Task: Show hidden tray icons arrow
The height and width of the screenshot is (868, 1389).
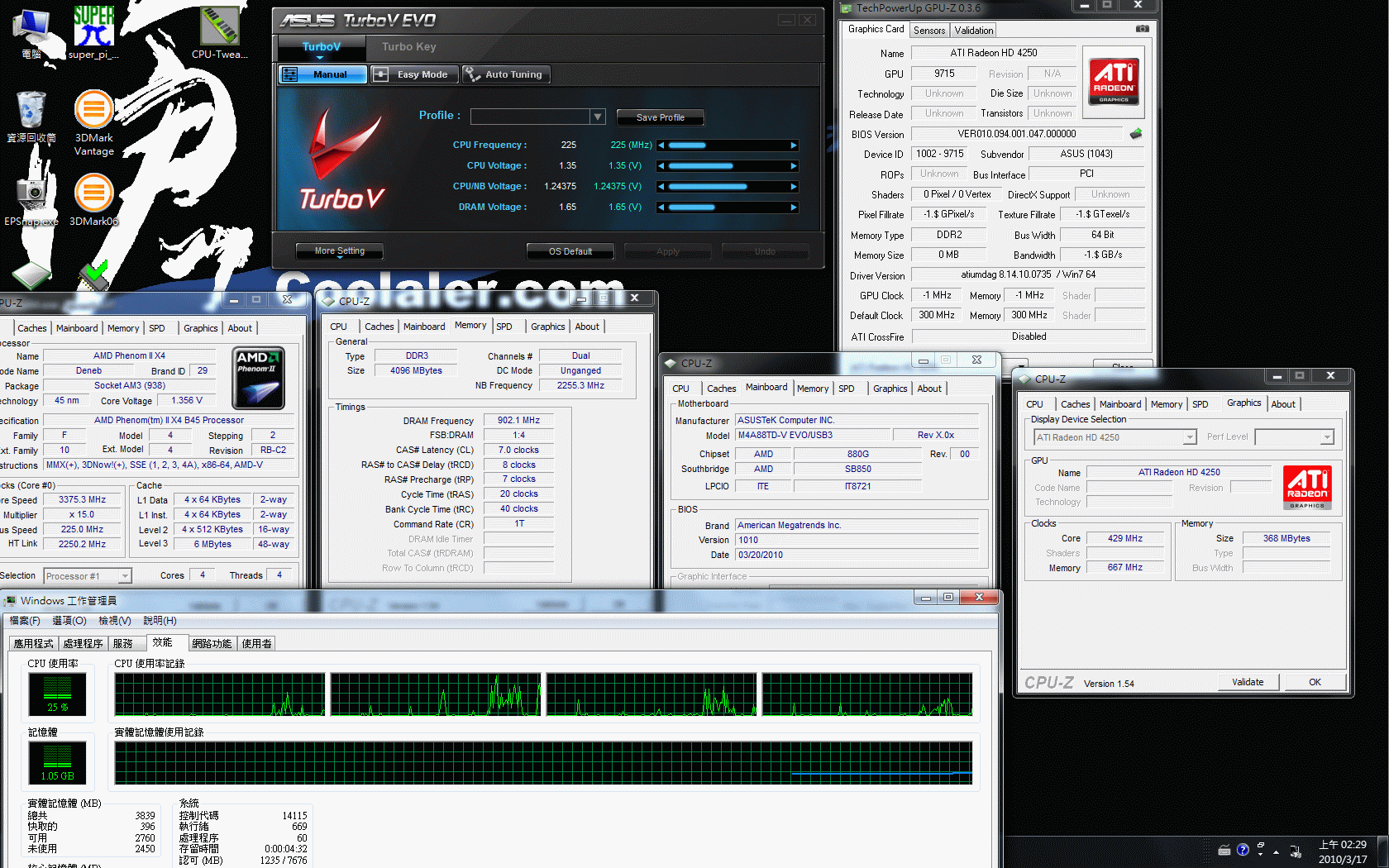Action: (x=1277, y=851)
